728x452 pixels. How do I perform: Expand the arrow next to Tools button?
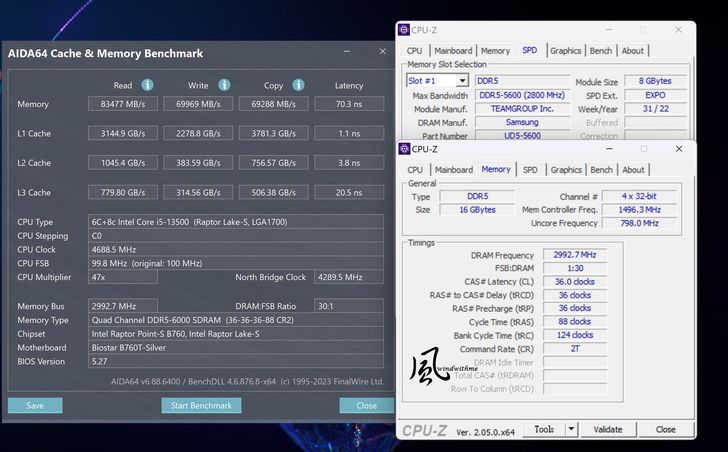570,430
